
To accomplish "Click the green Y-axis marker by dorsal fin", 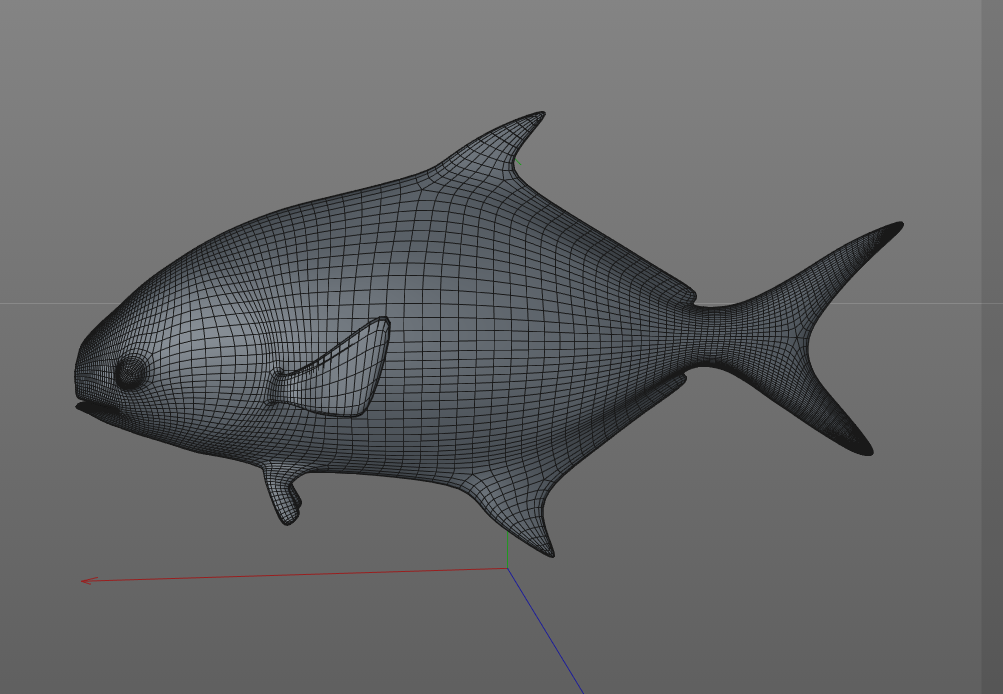I will click(518, 163).
